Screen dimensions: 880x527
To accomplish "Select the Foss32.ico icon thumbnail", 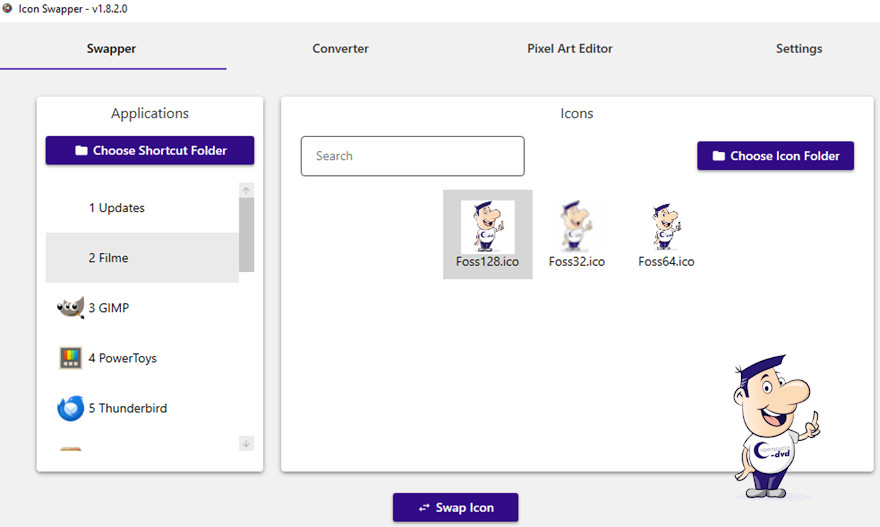I will (576, 227).
